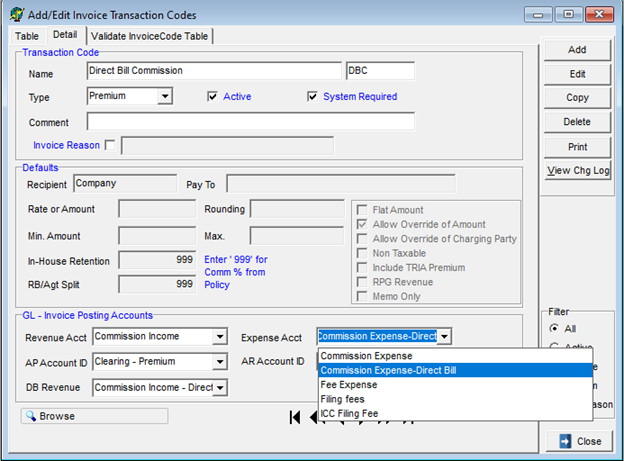Viewport: 624px width, 461px height.
Task: Click the Rounding field
Action: (297, 209)
